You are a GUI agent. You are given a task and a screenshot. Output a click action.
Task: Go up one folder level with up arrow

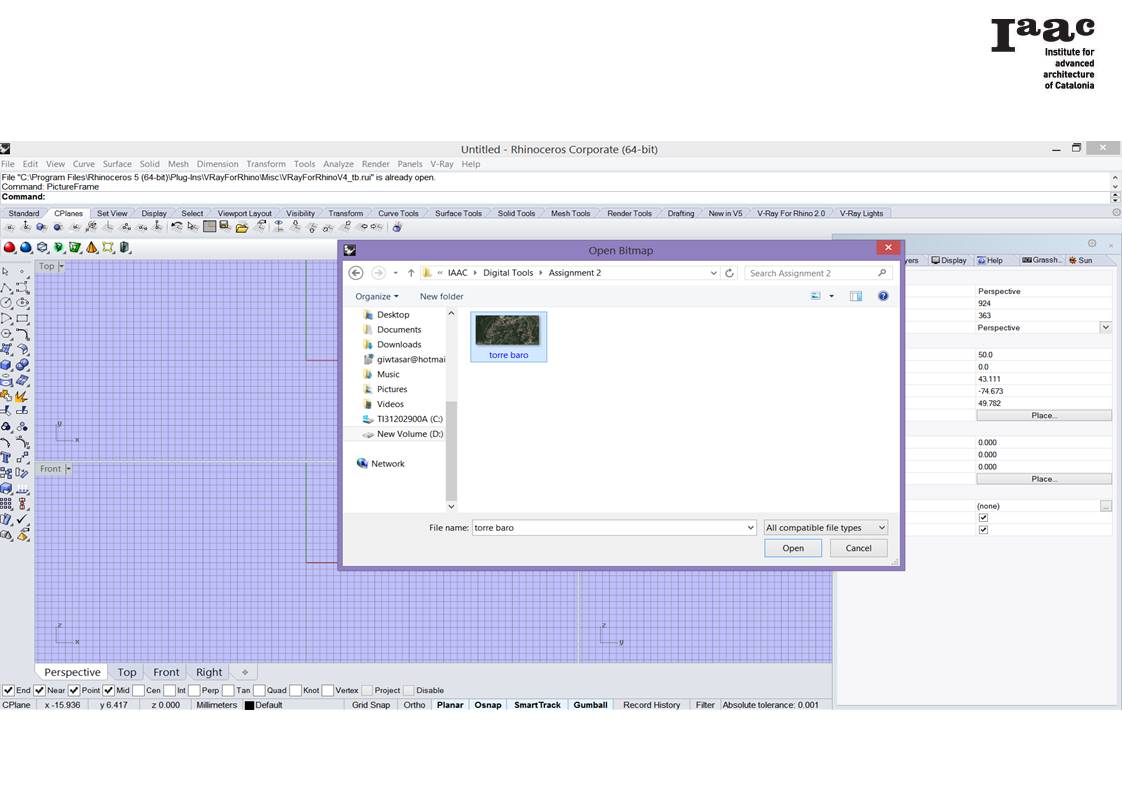coord(411,273)
